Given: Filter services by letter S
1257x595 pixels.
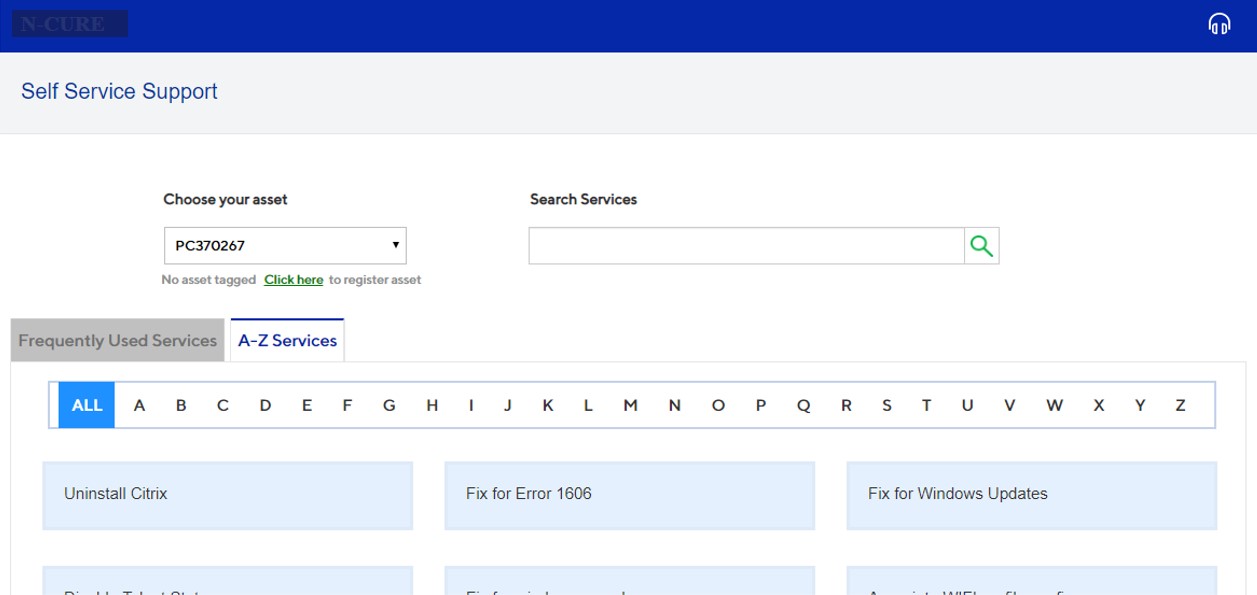Looking at the screenshot, I should 886,405.
